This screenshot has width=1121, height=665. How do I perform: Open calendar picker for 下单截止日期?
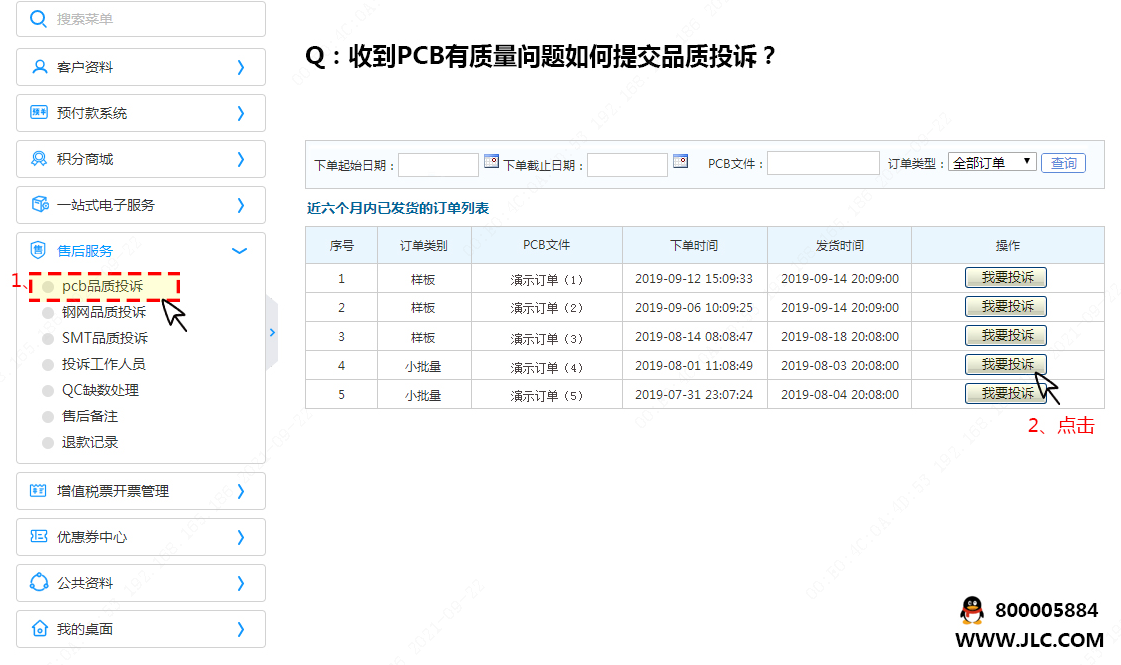[x=680, y=161]
